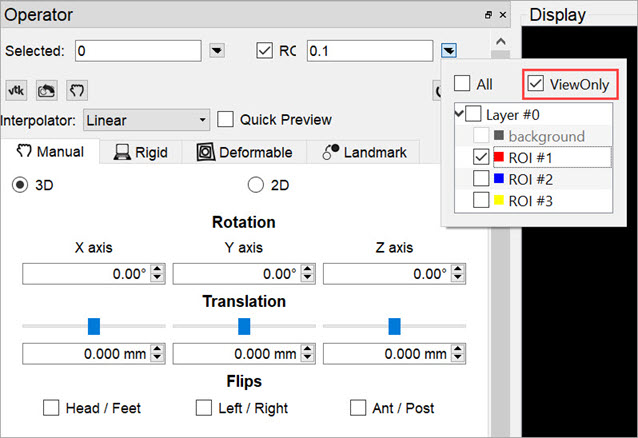
Task: Toggle the Quick Preview checkbox
Action: pyautogui.click(x=226, y=120)
